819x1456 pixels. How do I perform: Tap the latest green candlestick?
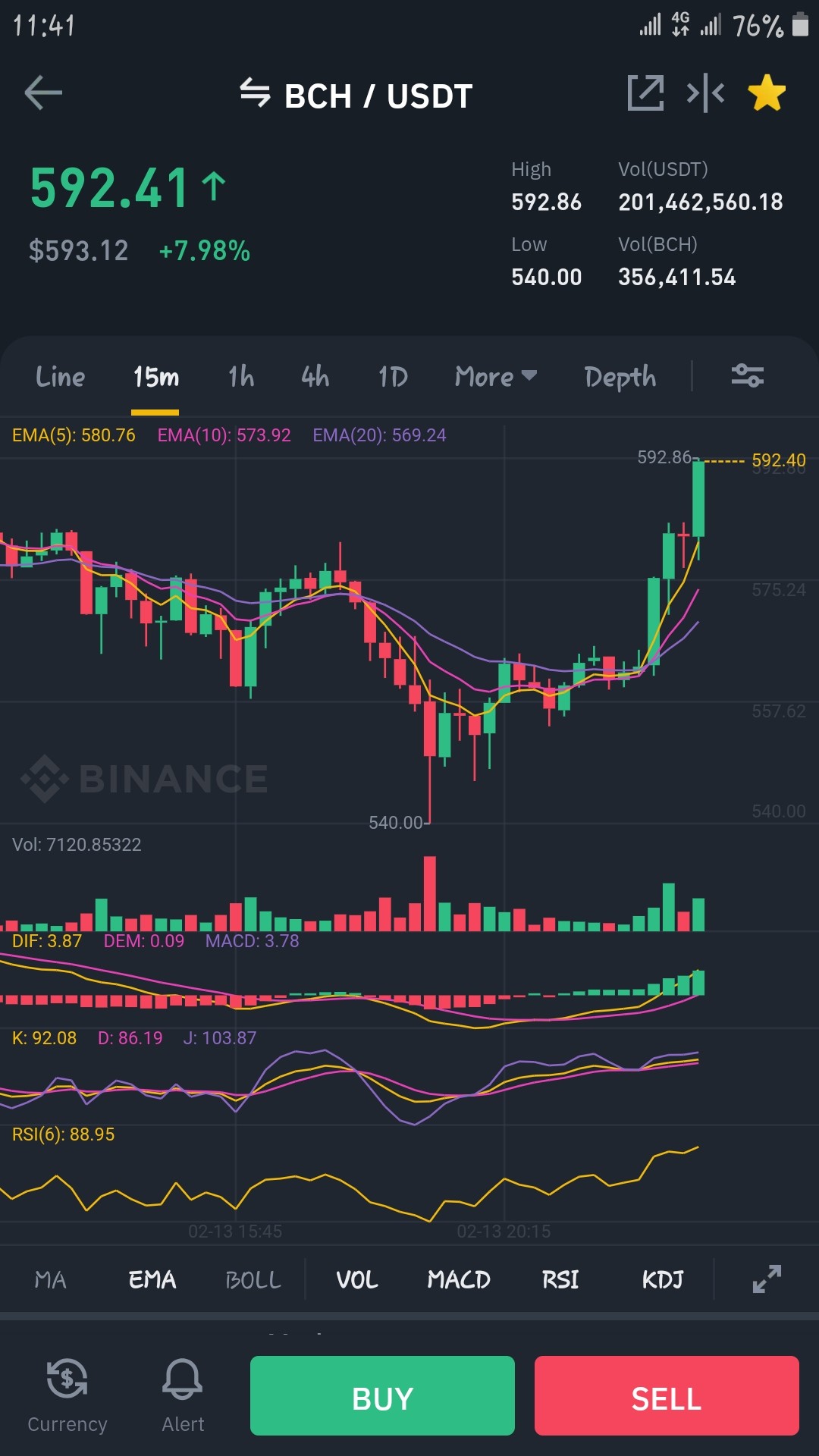(x=698, y=499)
